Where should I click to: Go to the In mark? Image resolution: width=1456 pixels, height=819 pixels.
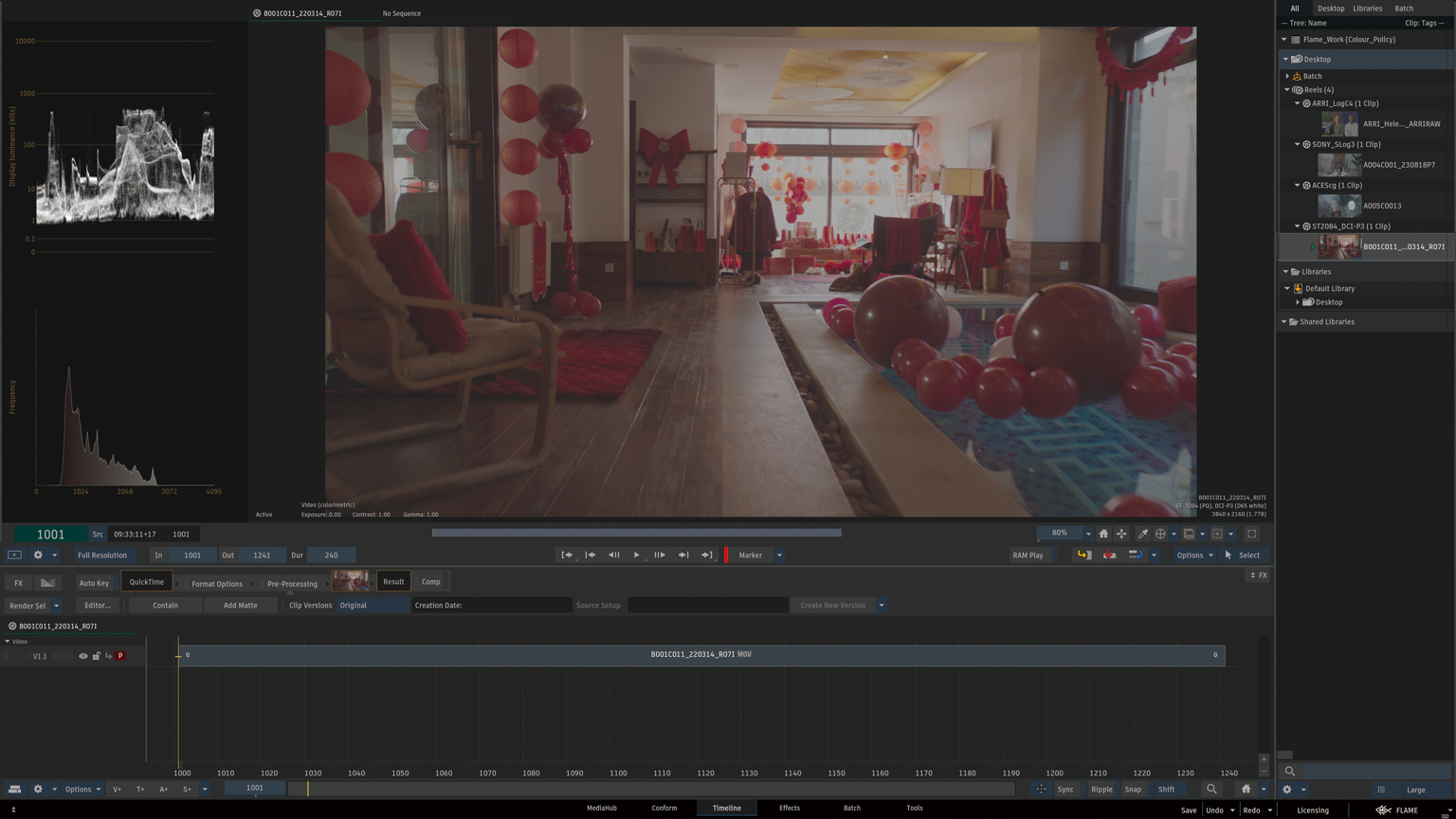point(567,555)
